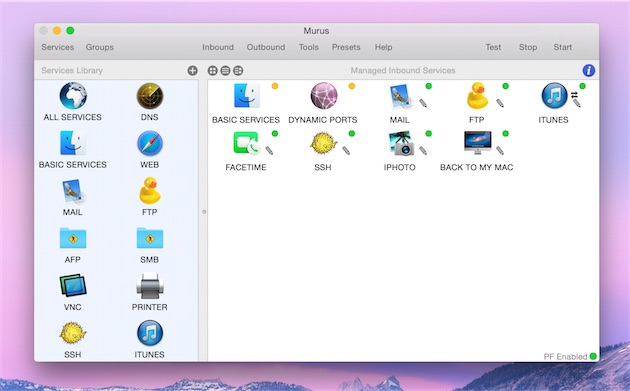Edit managed SSH service with pencil

tap(346, 151)
